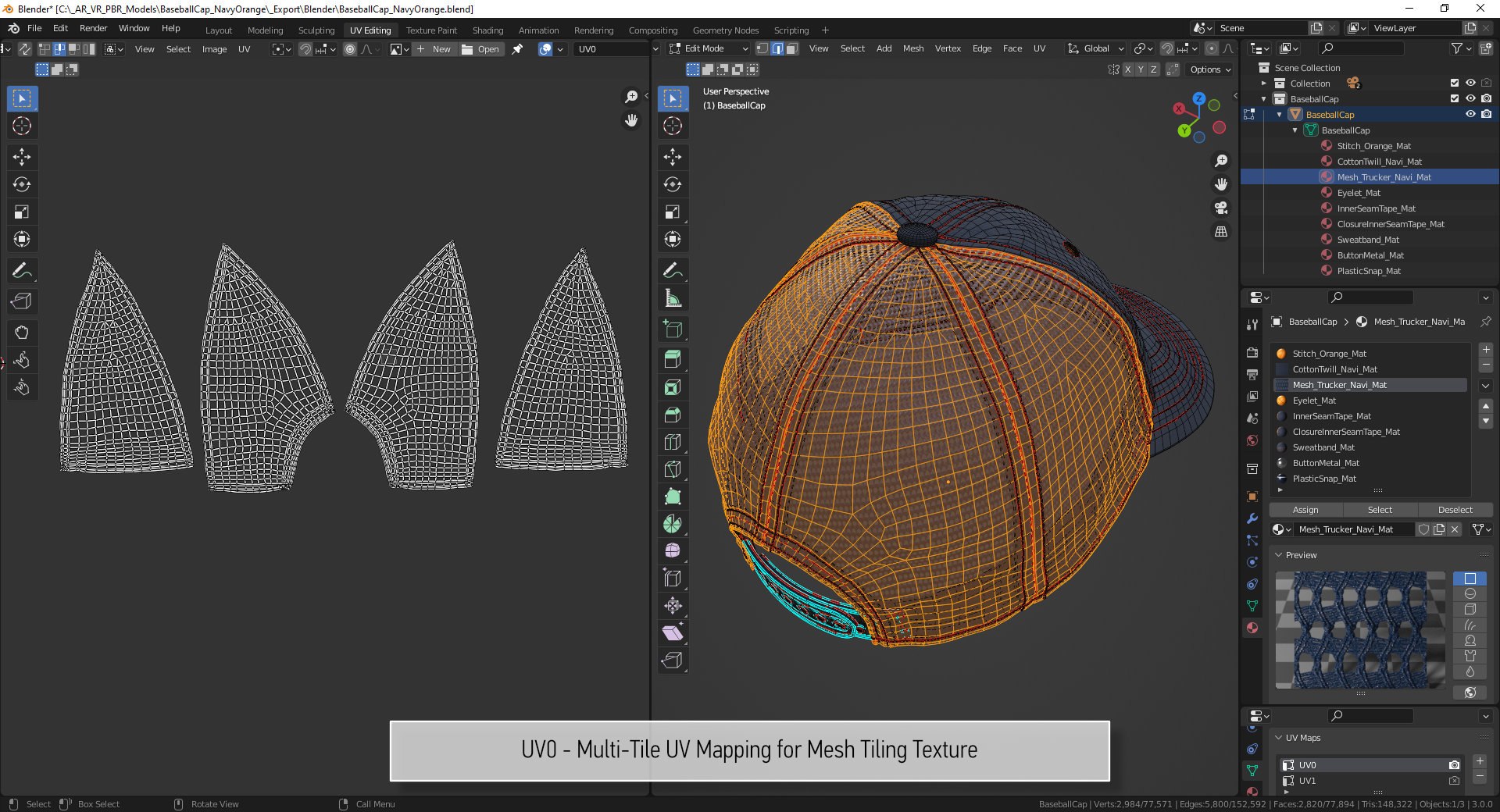This screenshot has width=1500, height=812.
Task: Switch to the Shading workspace tab
Action: (487, 30)
